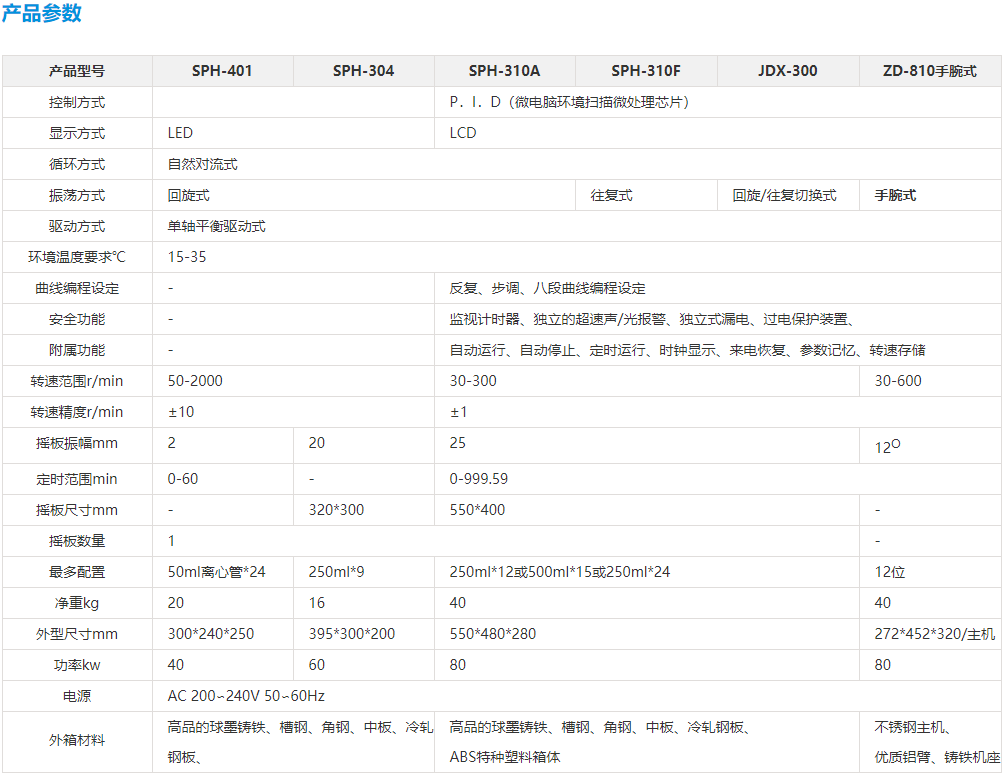Select the JDX-300 column header

(788, 71)
